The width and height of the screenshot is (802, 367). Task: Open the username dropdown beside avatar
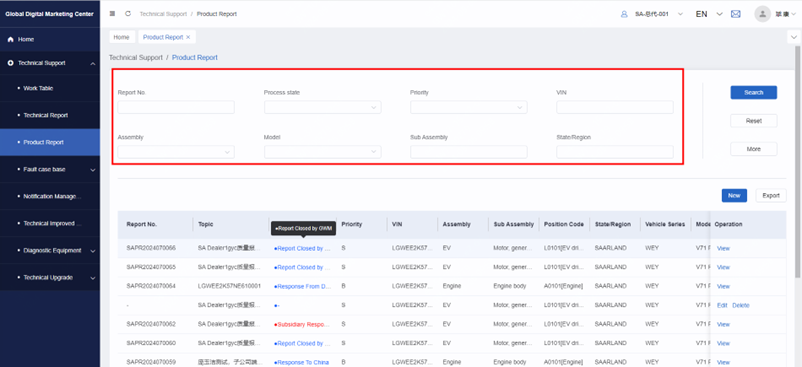click(x=786, y=14)
